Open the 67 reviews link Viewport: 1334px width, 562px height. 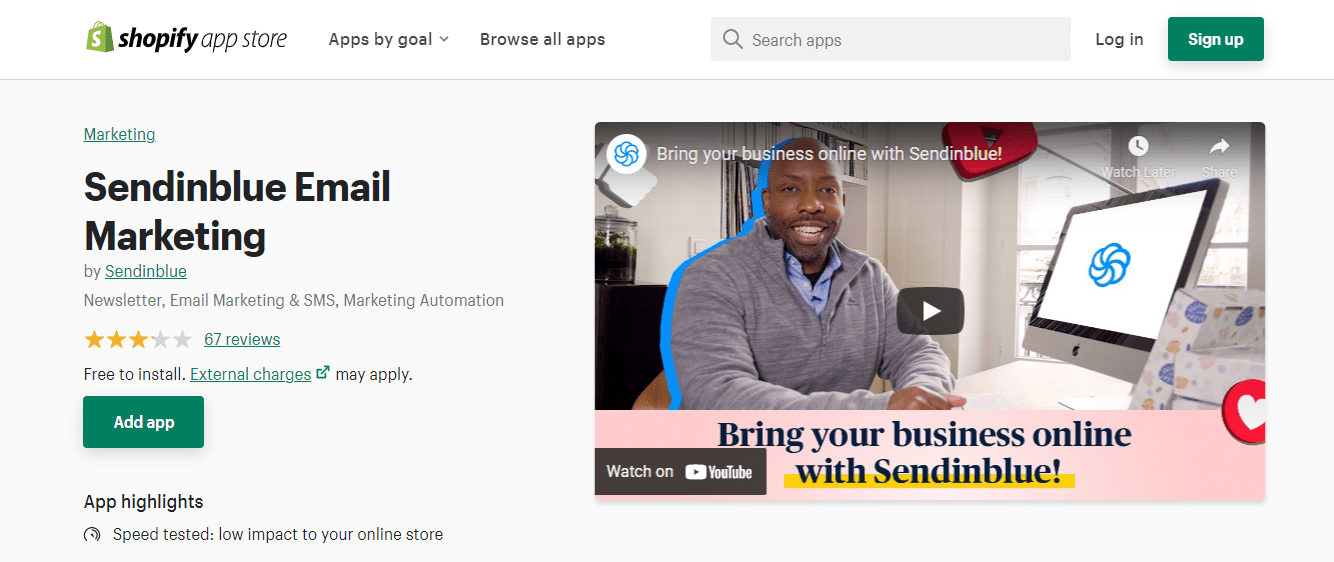tap(242, 339)
